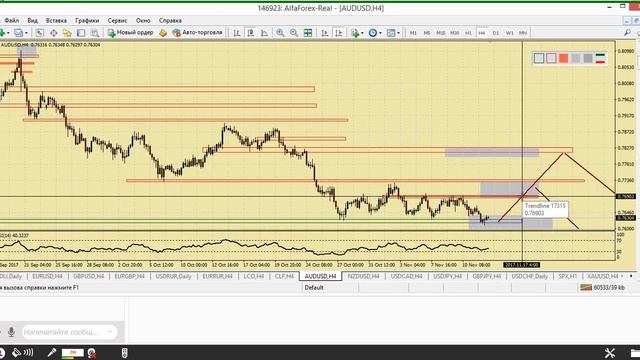Switch to the CLF,H4 chart tab
Viewport: 640px width, 360px height.
point(284,276)
